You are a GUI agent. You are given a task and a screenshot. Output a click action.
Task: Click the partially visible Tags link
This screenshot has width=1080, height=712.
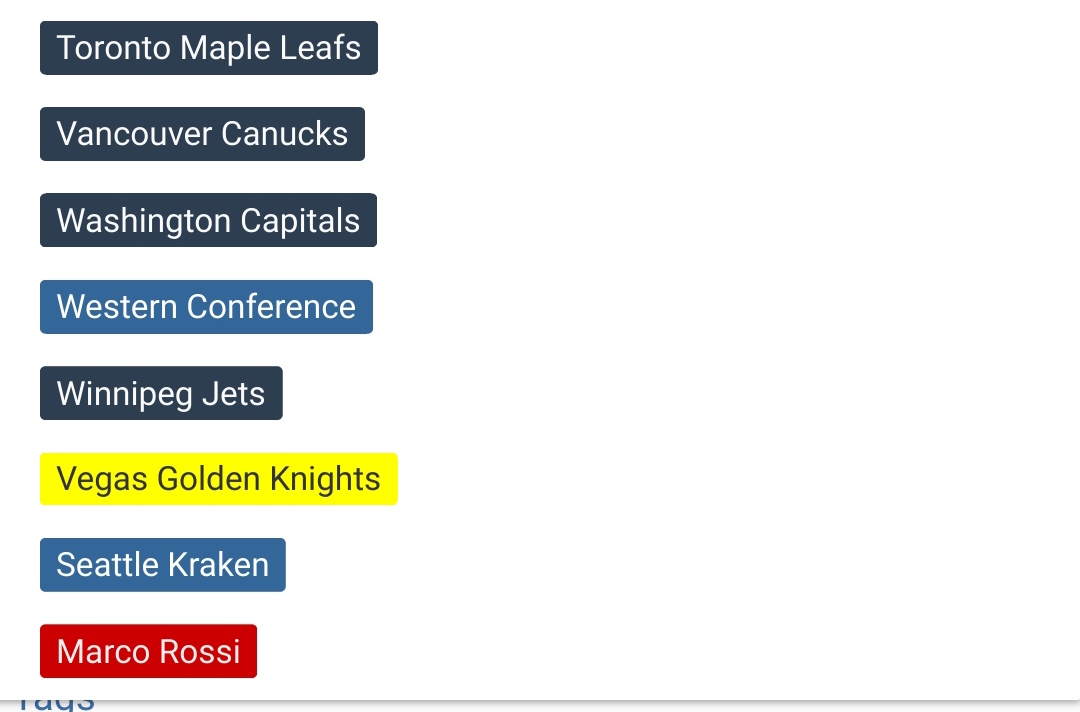[x=57, y=703]
